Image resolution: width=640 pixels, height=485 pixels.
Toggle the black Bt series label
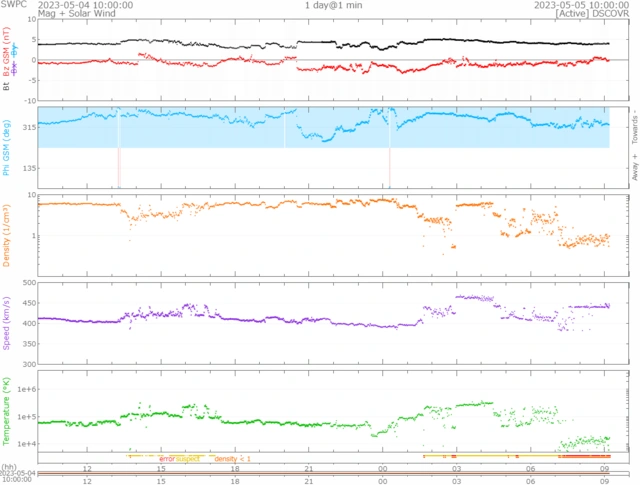(6, 86)
